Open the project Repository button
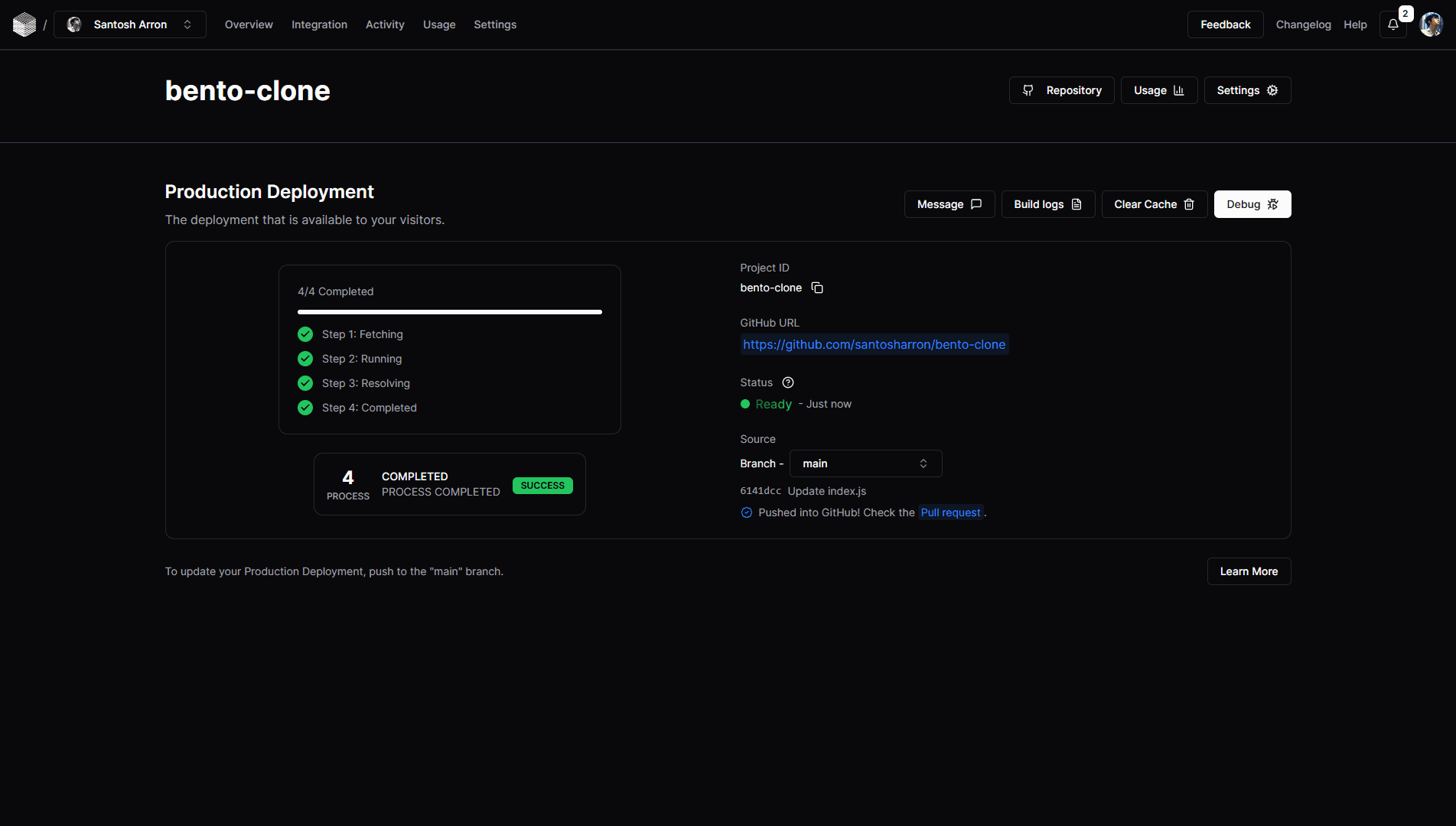Image resolution: width=1456 pixels, height=826 pixels. point(1061,90)
